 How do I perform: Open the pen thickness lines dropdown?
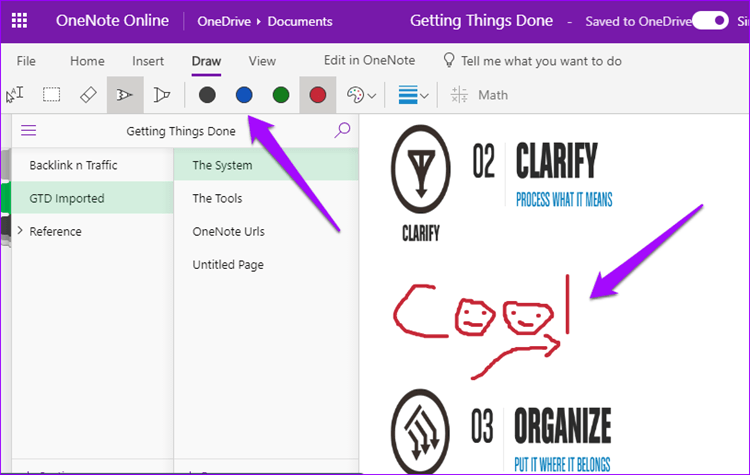pyautogui.click(x=413, y=95)
